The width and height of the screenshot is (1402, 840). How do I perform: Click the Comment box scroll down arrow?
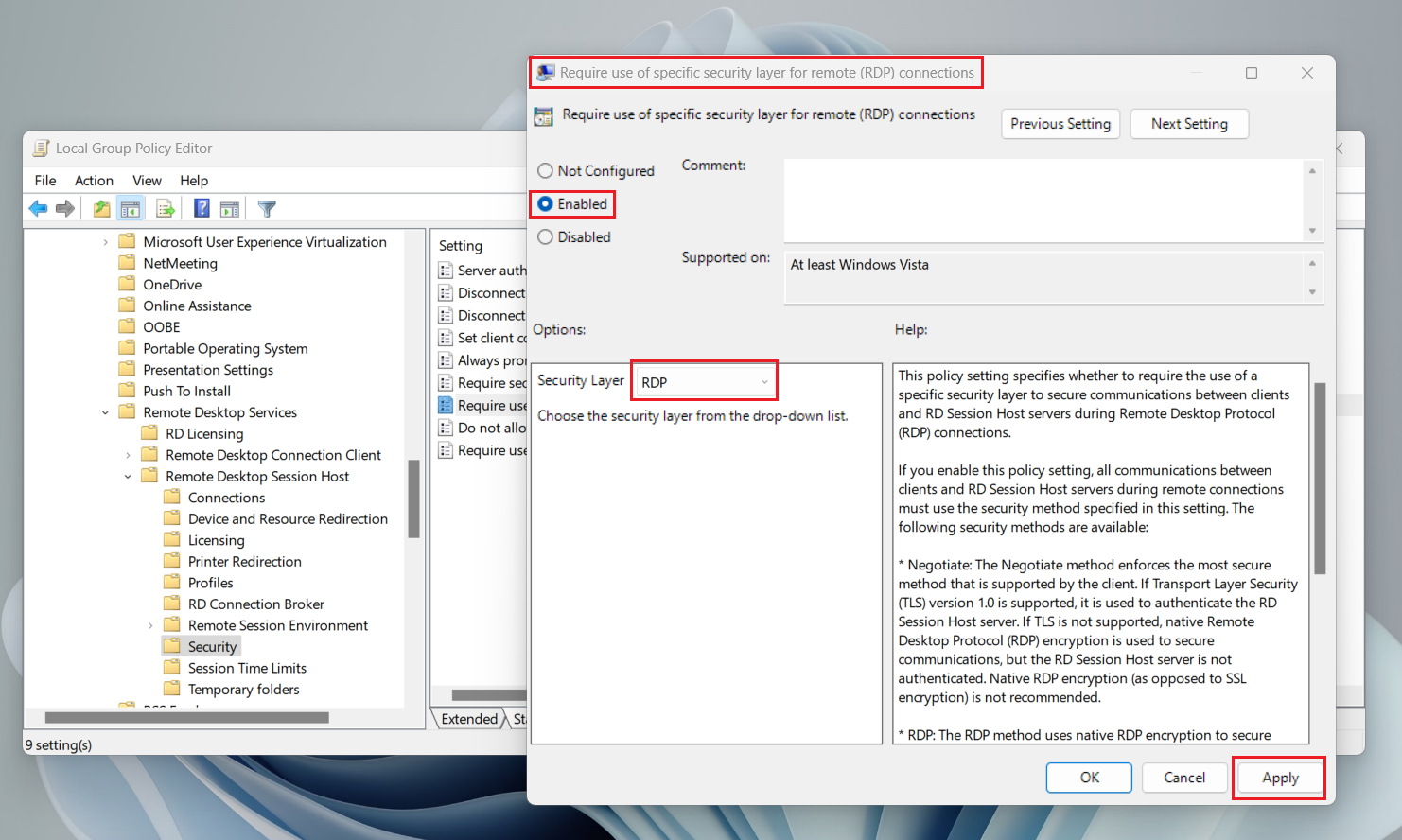tap(1312, 231)
